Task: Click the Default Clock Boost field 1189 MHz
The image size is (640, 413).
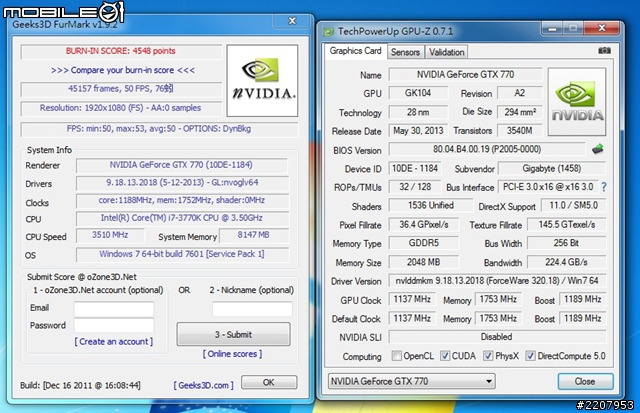Action: pos(582,318)
